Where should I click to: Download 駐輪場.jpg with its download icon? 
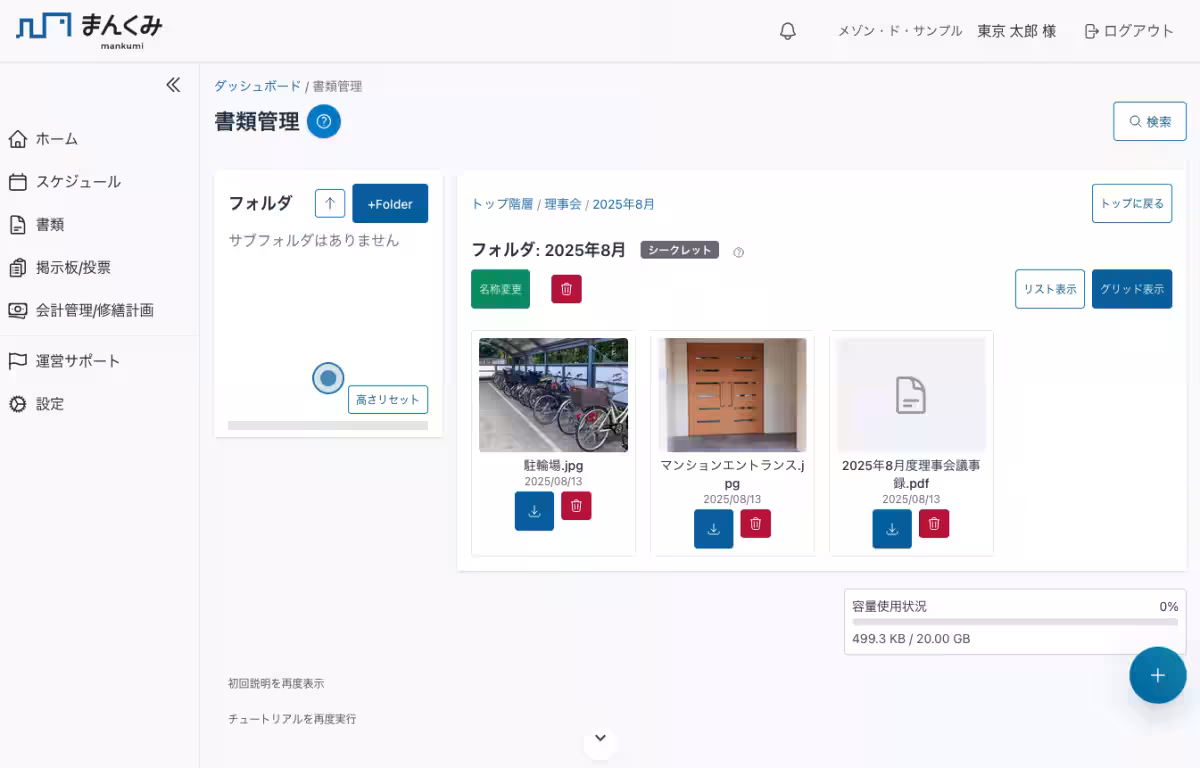click(x=534, y=510)
